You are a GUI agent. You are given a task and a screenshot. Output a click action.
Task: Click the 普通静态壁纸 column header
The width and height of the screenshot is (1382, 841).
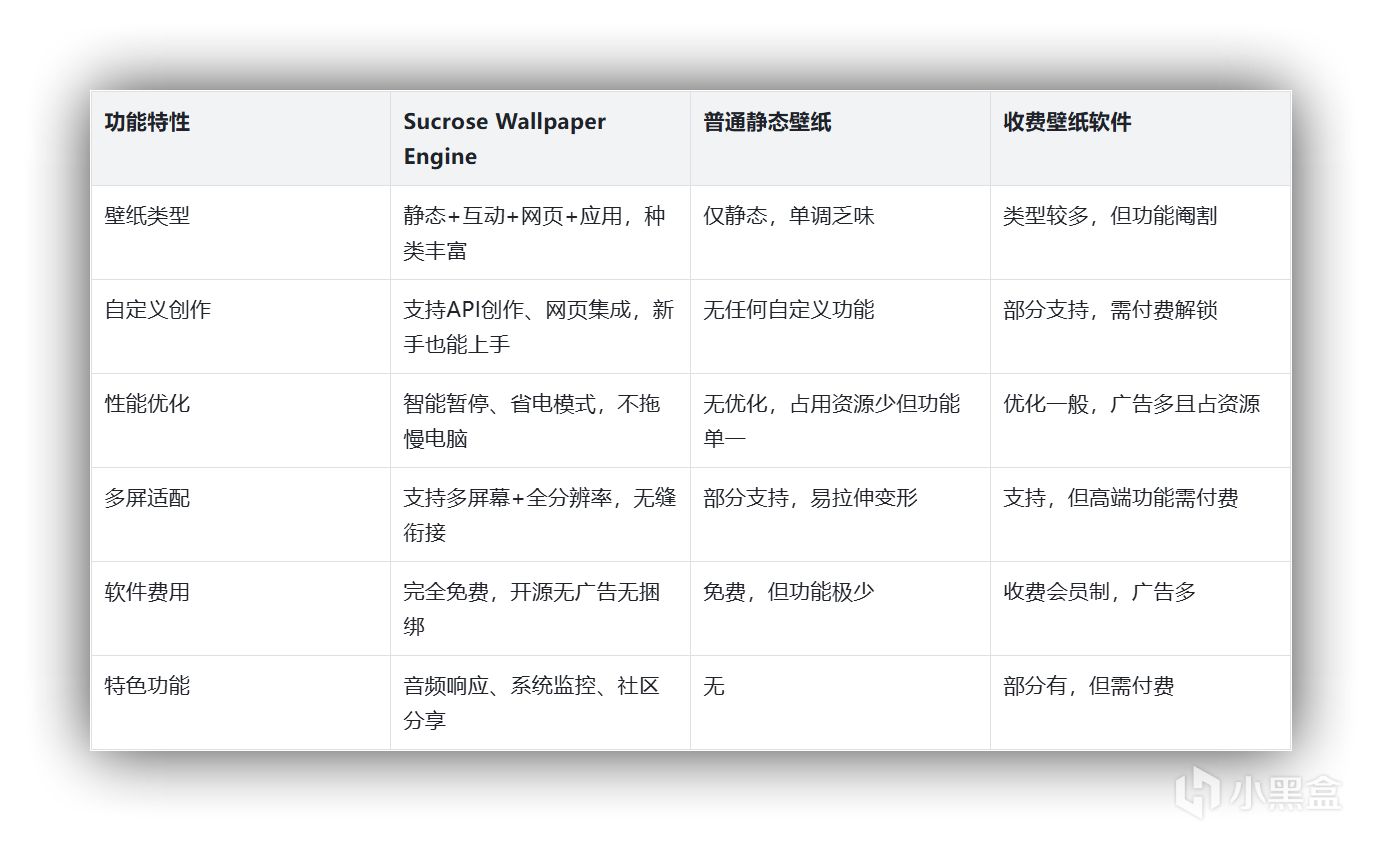pos(767,122)
